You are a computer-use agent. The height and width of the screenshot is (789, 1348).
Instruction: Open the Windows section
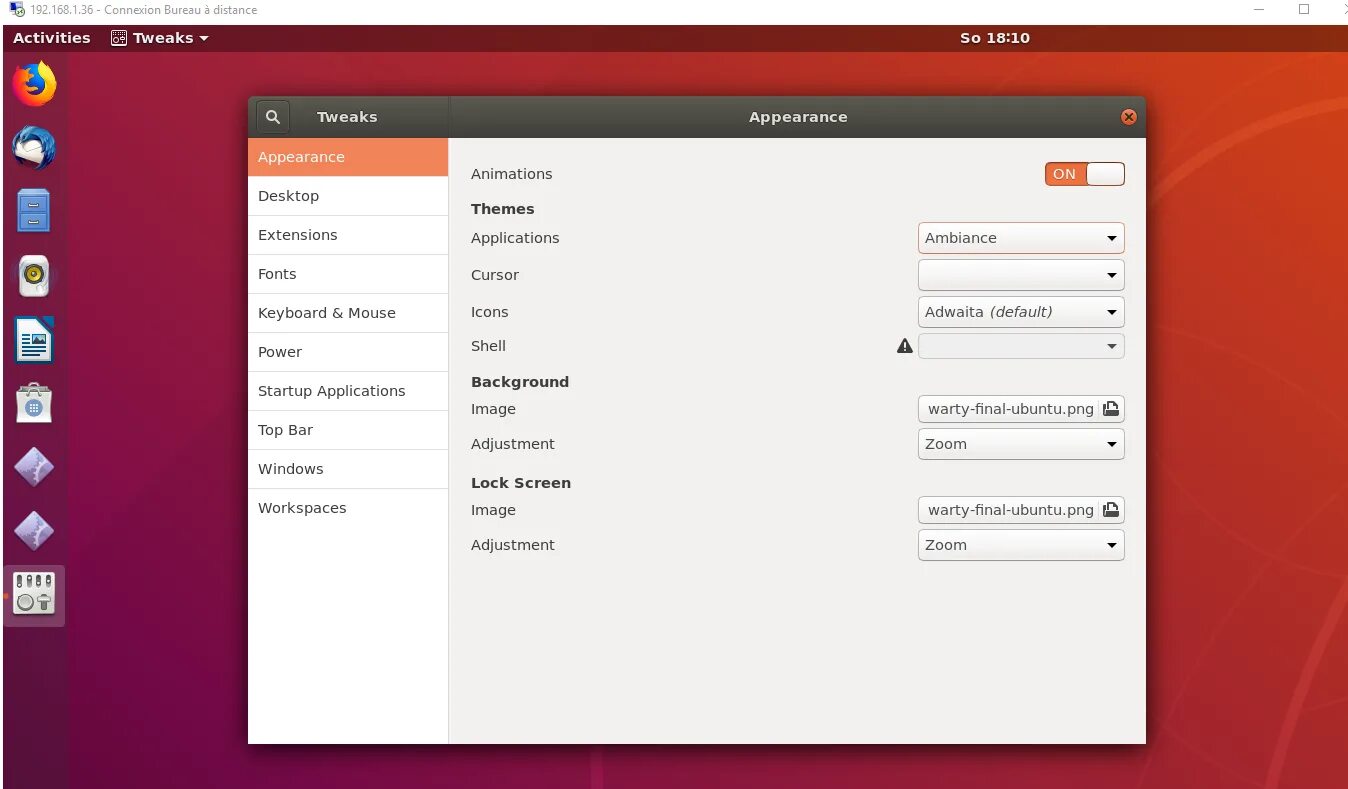coord(348,469)
